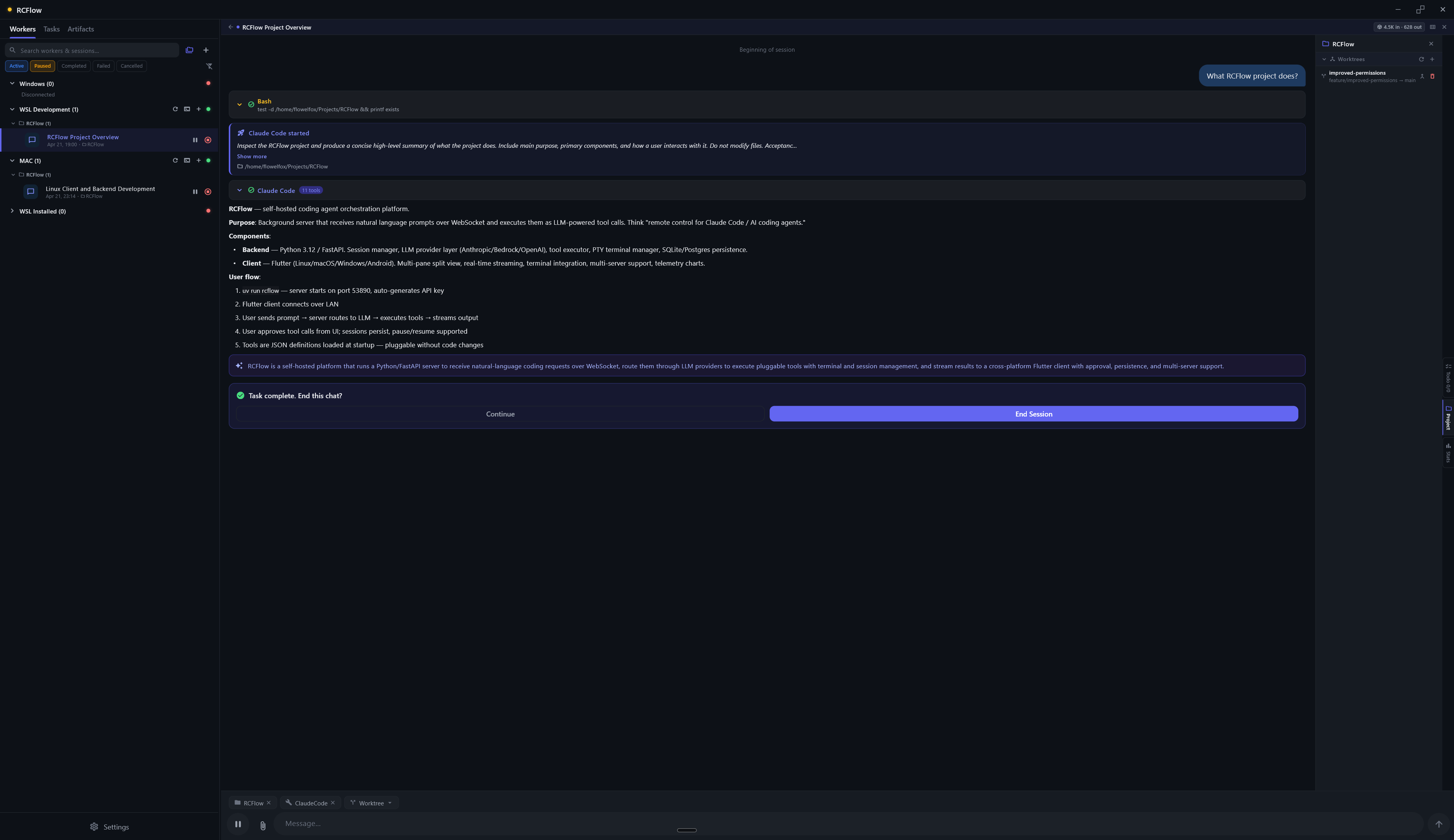Pause session with bottom pause button

(238, 824)
